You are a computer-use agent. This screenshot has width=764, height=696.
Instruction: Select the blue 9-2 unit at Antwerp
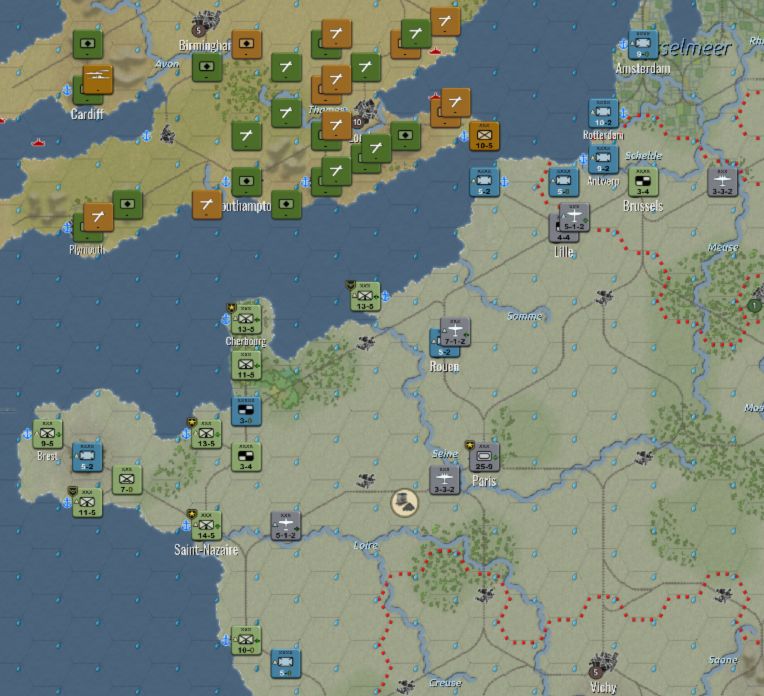(x=603, y=159)
